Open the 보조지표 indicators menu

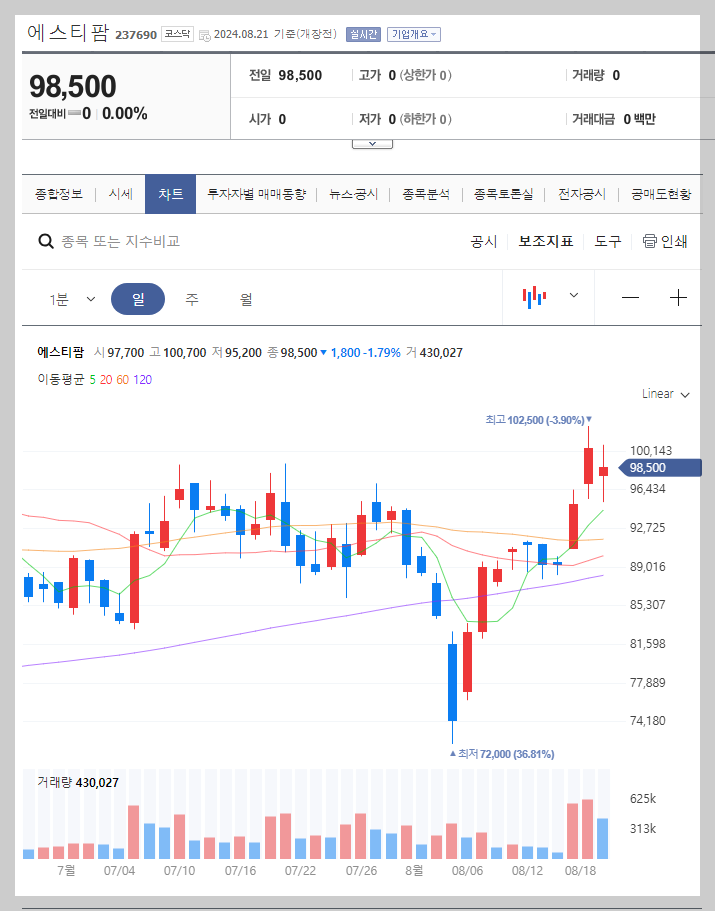tap(545, 242)
